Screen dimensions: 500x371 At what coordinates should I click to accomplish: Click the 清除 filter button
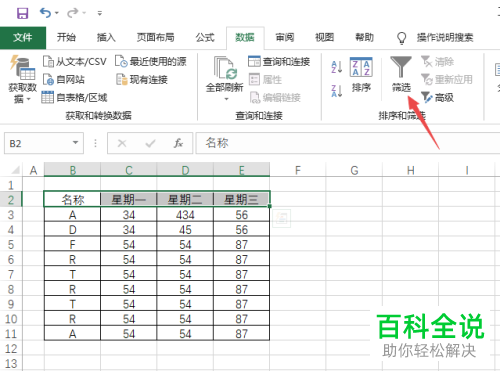(438, 62)
